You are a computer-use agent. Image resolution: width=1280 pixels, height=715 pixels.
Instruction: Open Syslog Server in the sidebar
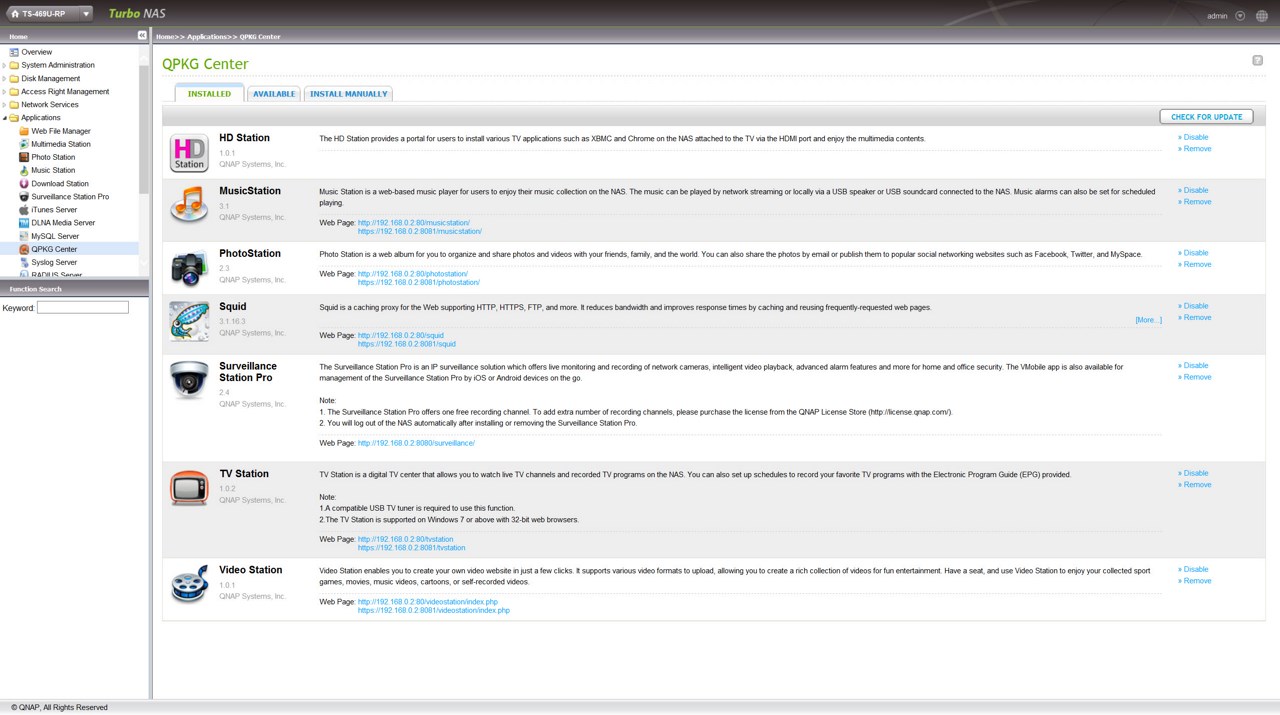(x=54, y=262)
